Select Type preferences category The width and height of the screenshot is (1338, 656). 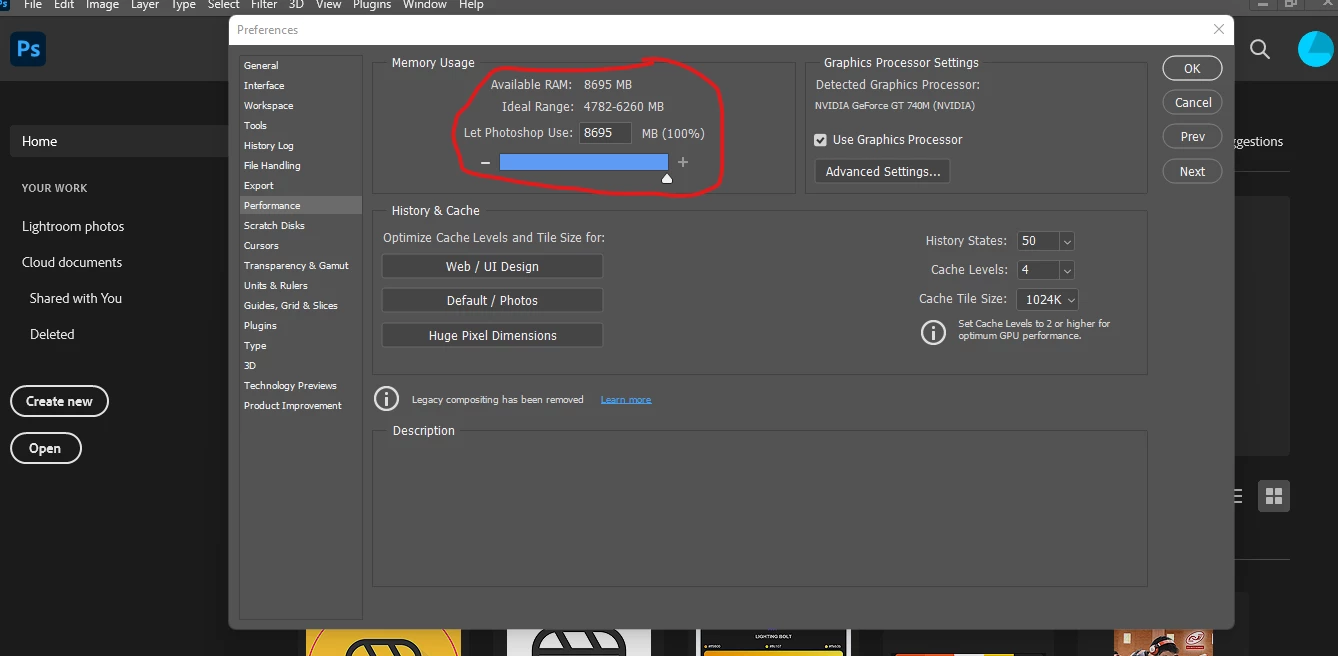301,345
